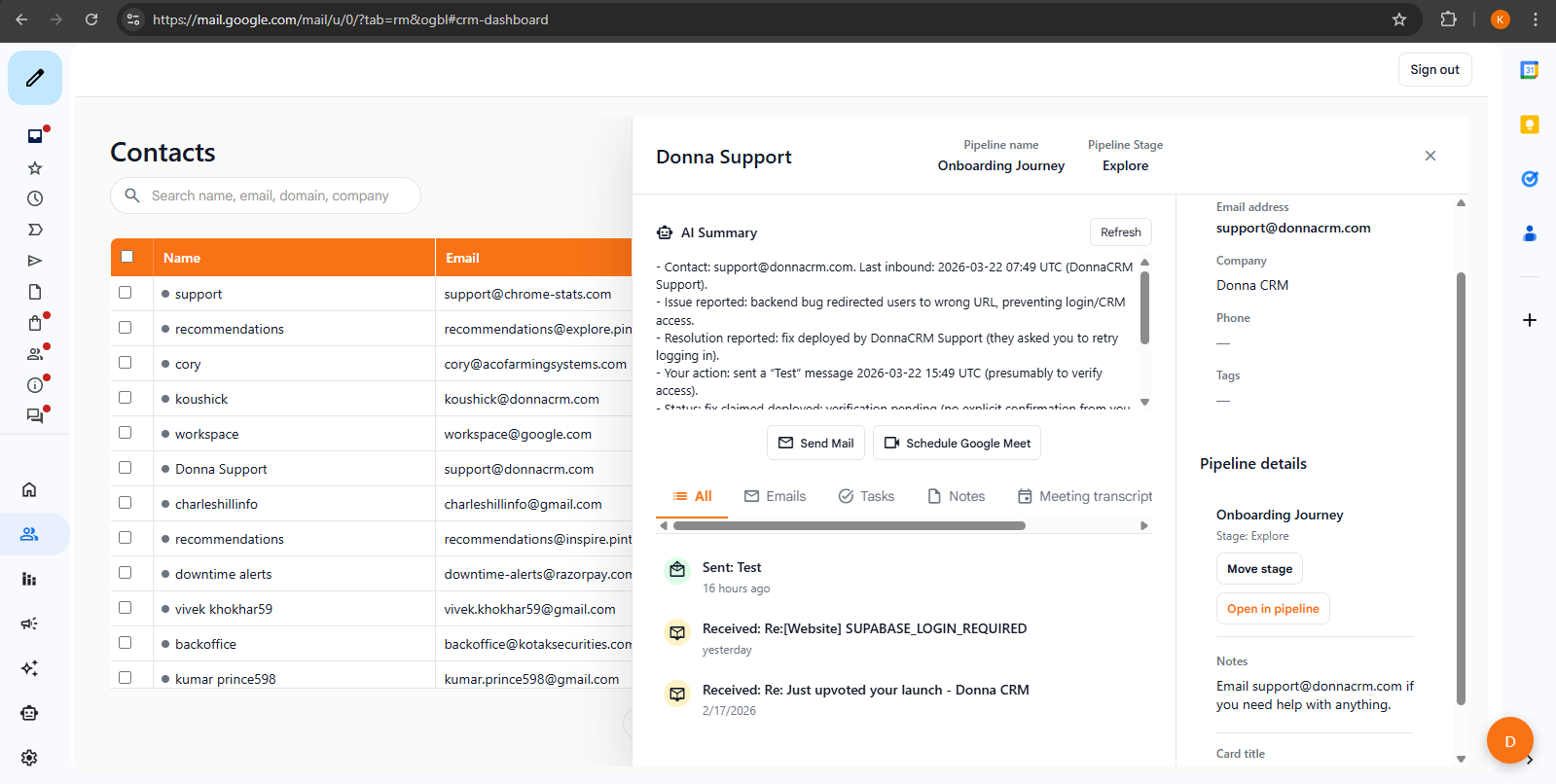Click support@donnacrm.com in Email address field

(x=1293, y=228)
